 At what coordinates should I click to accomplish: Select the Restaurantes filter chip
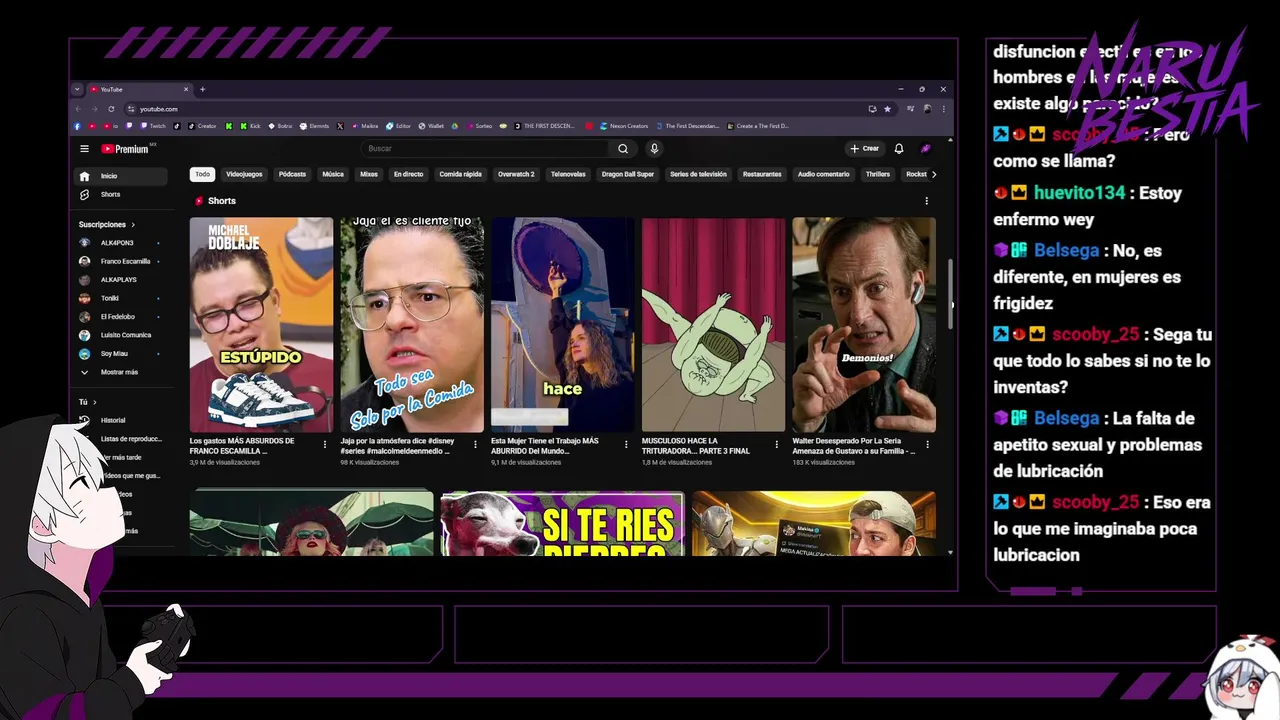coord(762,174)
